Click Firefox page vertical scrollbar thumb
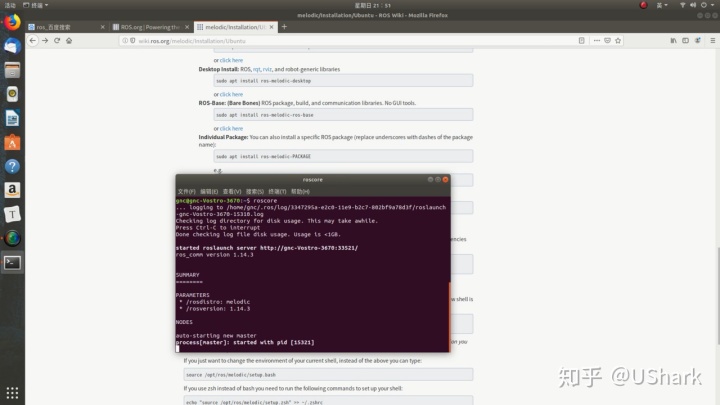Screen dimensions: 720x405 point(718,296)
